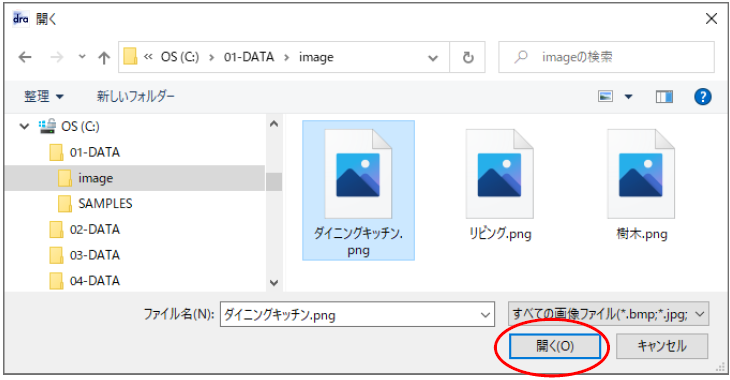The image size is (730, 380).
Task: Select the 樹木.png file thumbnail
Action: coord(642,184)
